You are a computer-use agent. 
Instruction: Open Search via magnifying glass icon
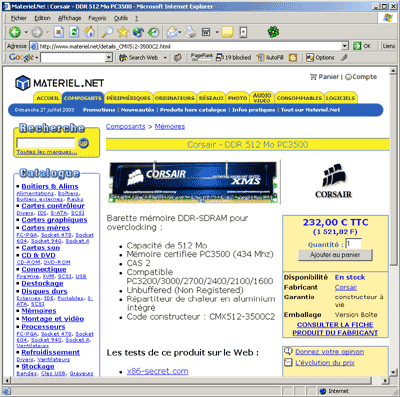click(107, 32)
